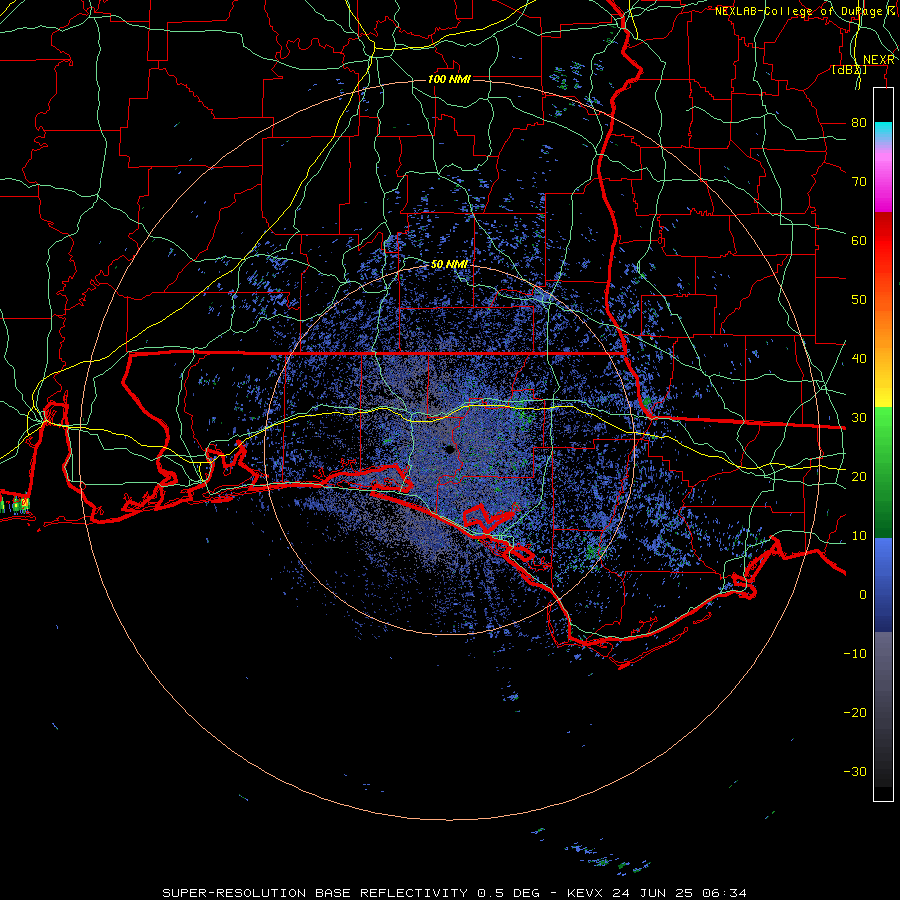Screen dimensions: 900x900
Task: Click the KEVX station ID in the caption
Action: 585,893
